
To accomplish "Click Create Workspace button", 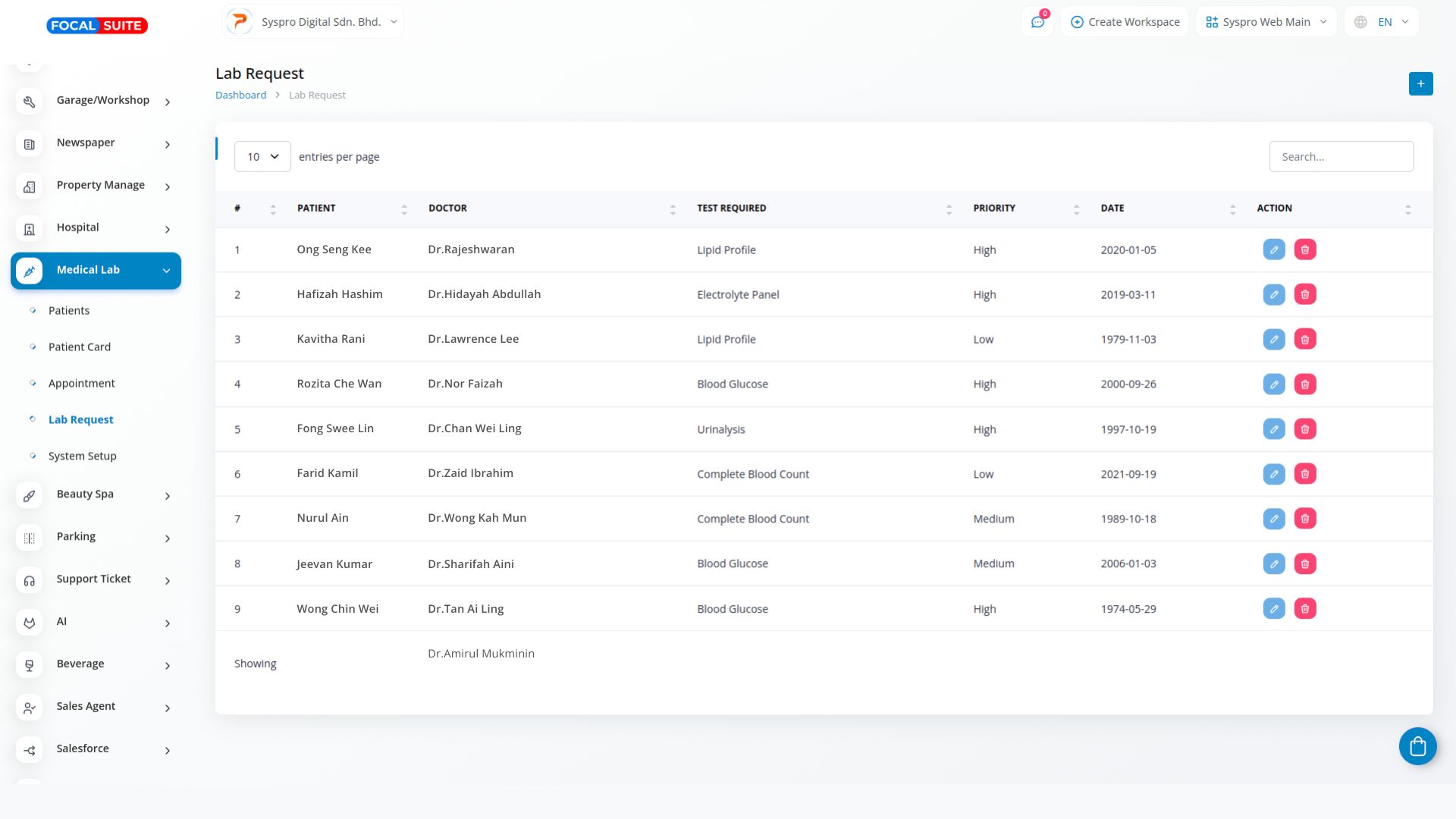I will [1125, 22].
